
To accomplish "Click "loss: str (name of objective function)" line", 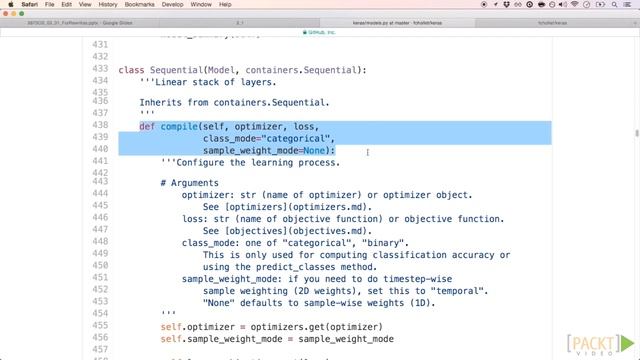I will [343, 219].
